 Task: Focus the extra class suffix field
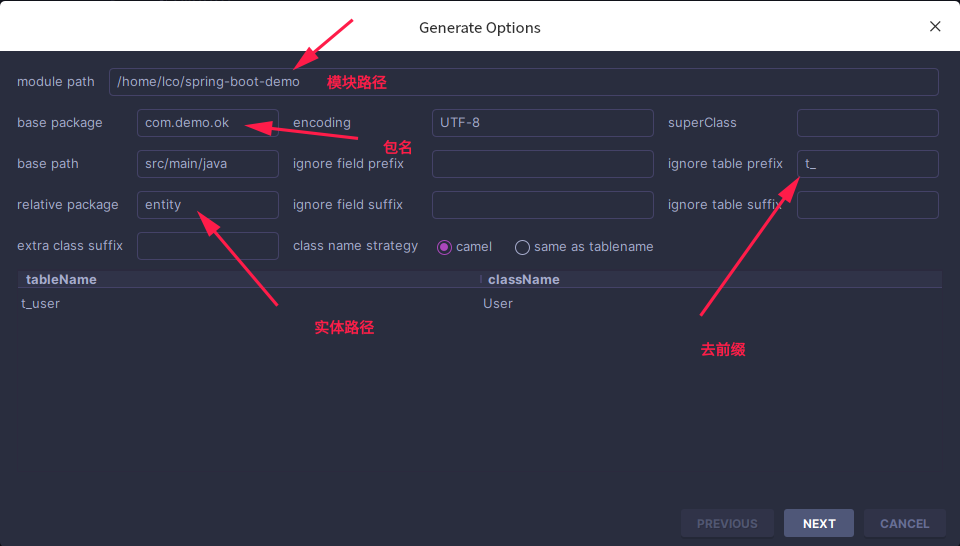tap(207, 246)
